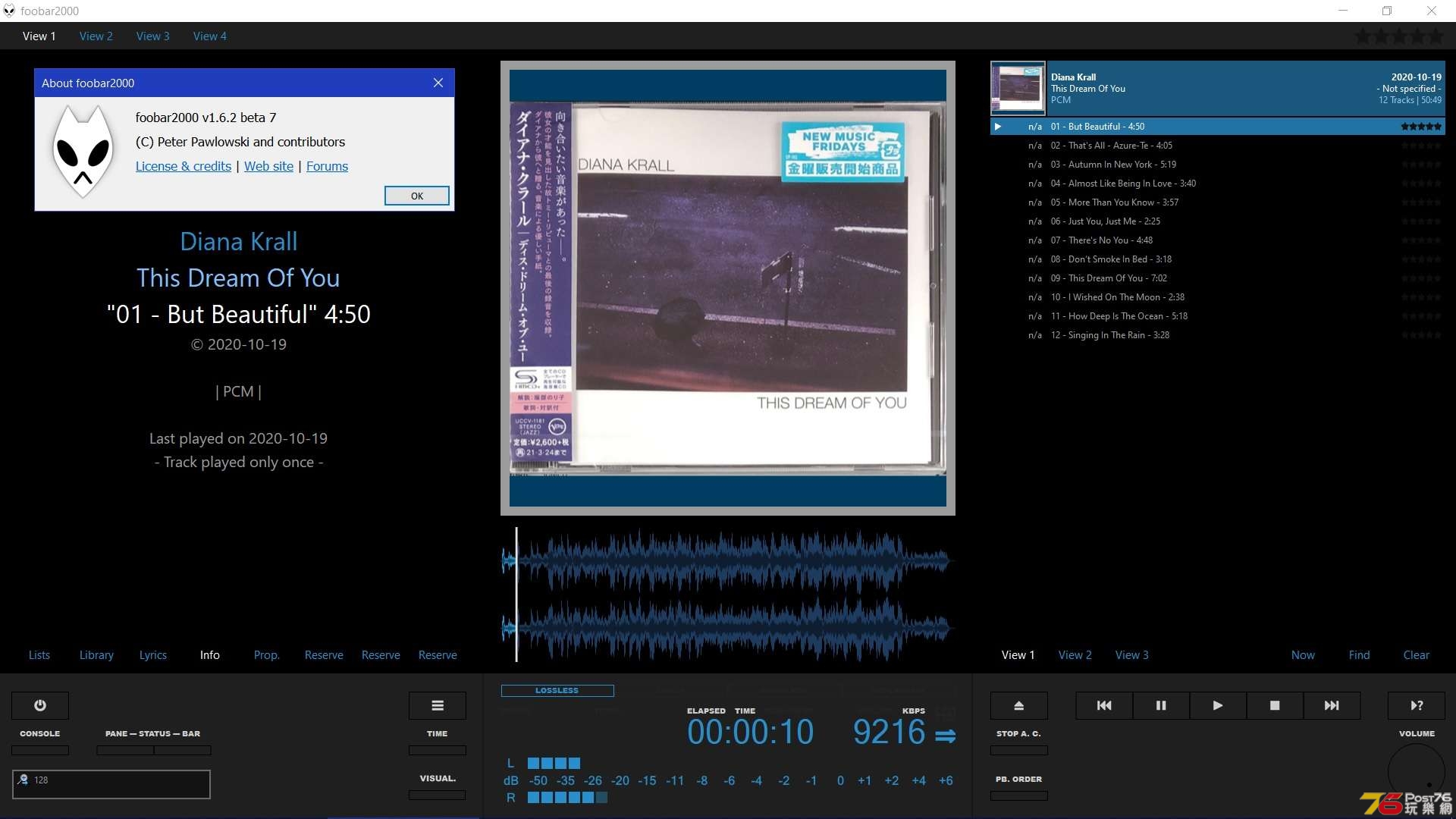The height and width of the screenshot is (819, 1456).
Task: Click the Clear button in playlist panel
Action: coord(1417,655)
